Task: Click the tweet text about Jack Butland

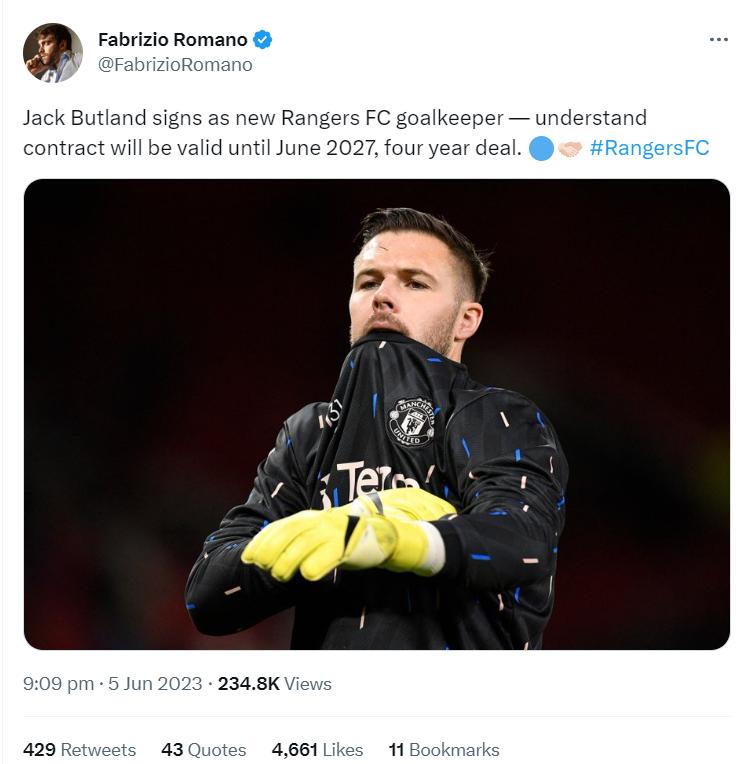Action: point(365,133)
